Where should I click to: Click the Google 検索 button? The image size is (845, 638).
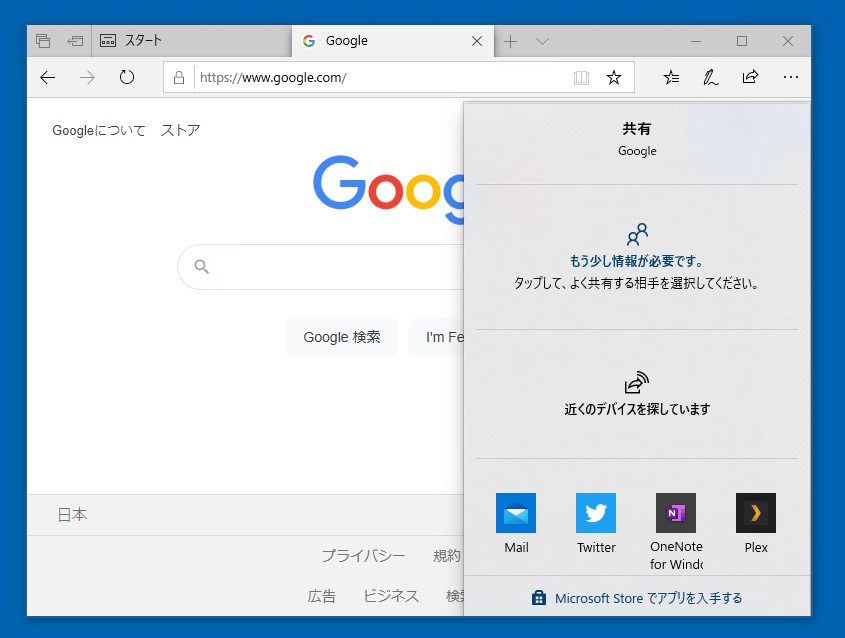pos(341,337)
